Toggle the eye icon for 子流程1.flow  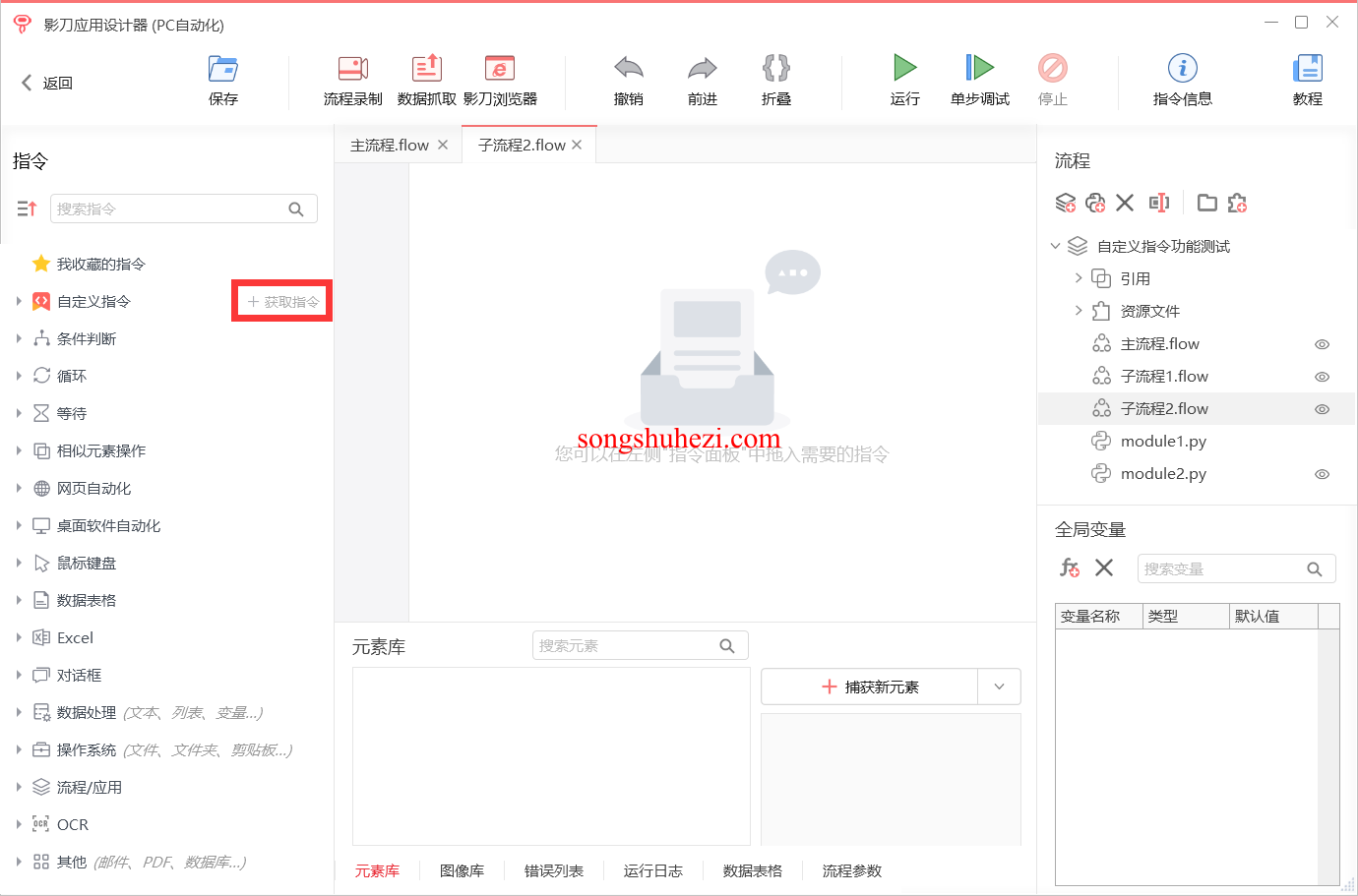click(1323, 377)
